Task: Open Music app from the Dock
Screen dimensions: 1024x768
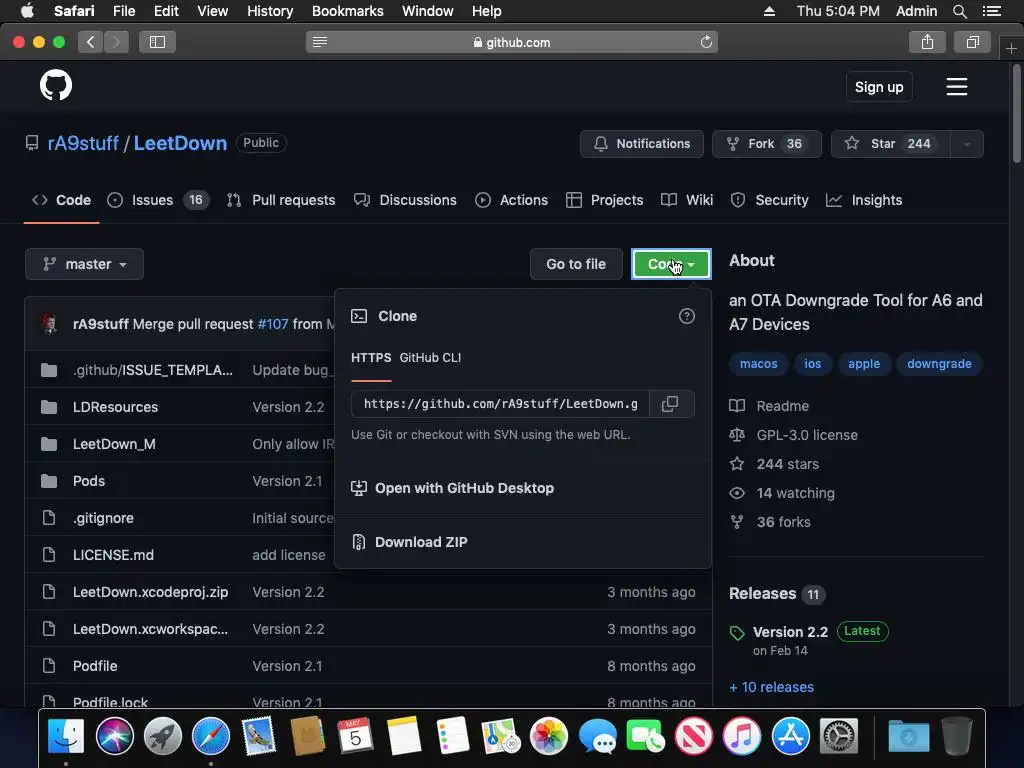Action: (742, 735)
